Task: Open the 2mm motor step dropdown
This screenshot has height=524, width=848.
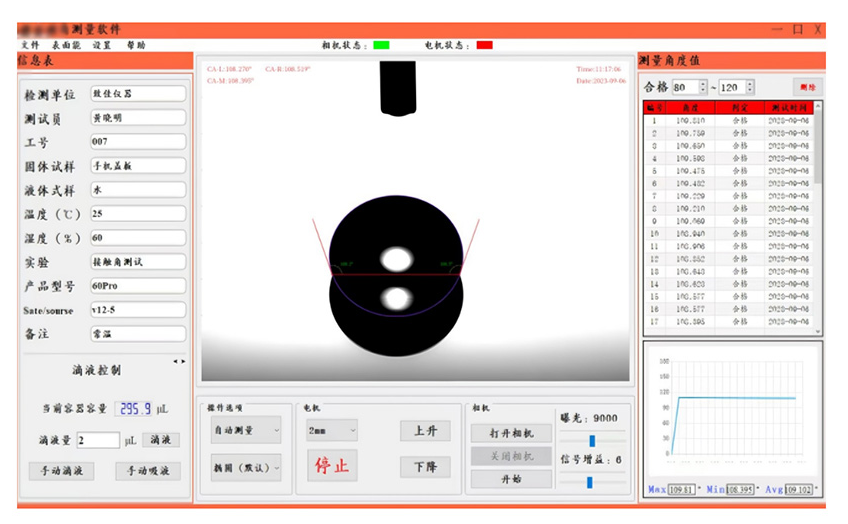Action: point(332,430)
